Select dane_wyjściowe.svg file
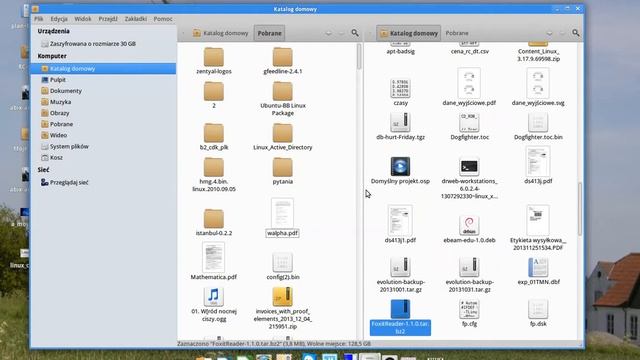Screen dimensions: 640x360 [538, 83]
